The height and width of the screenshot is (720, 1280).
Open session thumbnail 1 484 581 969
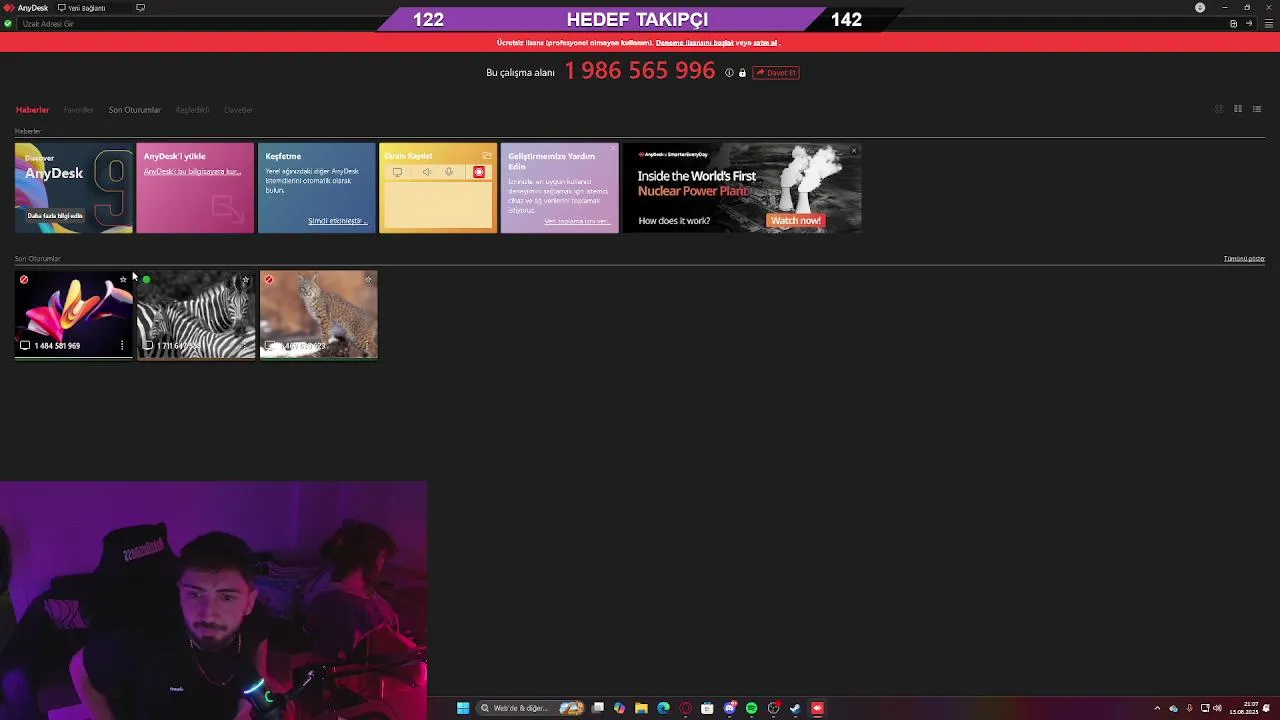click(x=74, y=315)
